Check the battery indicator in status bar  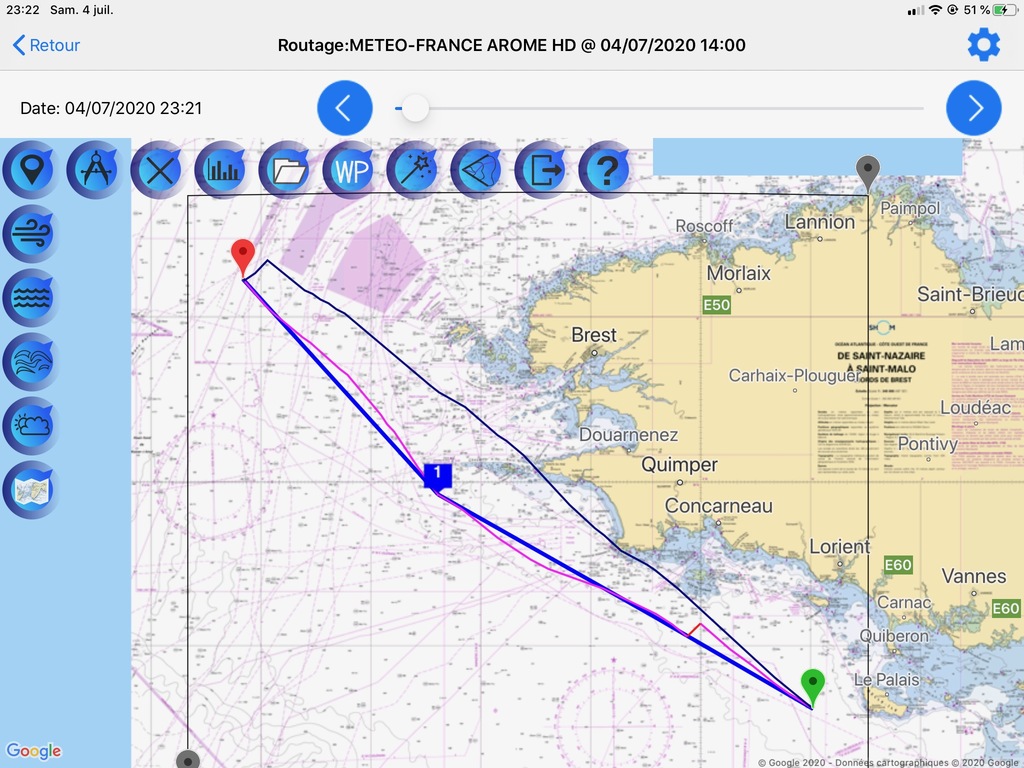[x=1004, y=10]
